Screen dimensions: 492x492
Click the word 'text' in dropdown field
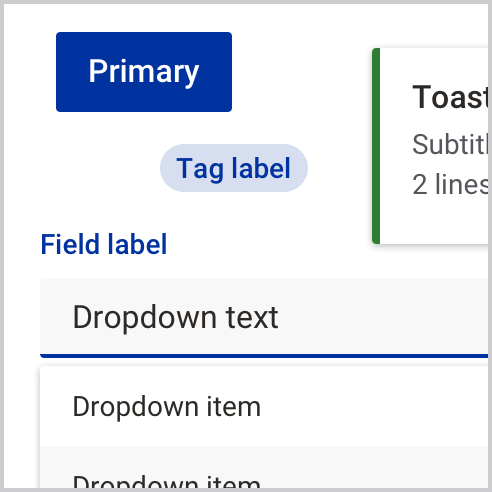[x=252, y=317]
